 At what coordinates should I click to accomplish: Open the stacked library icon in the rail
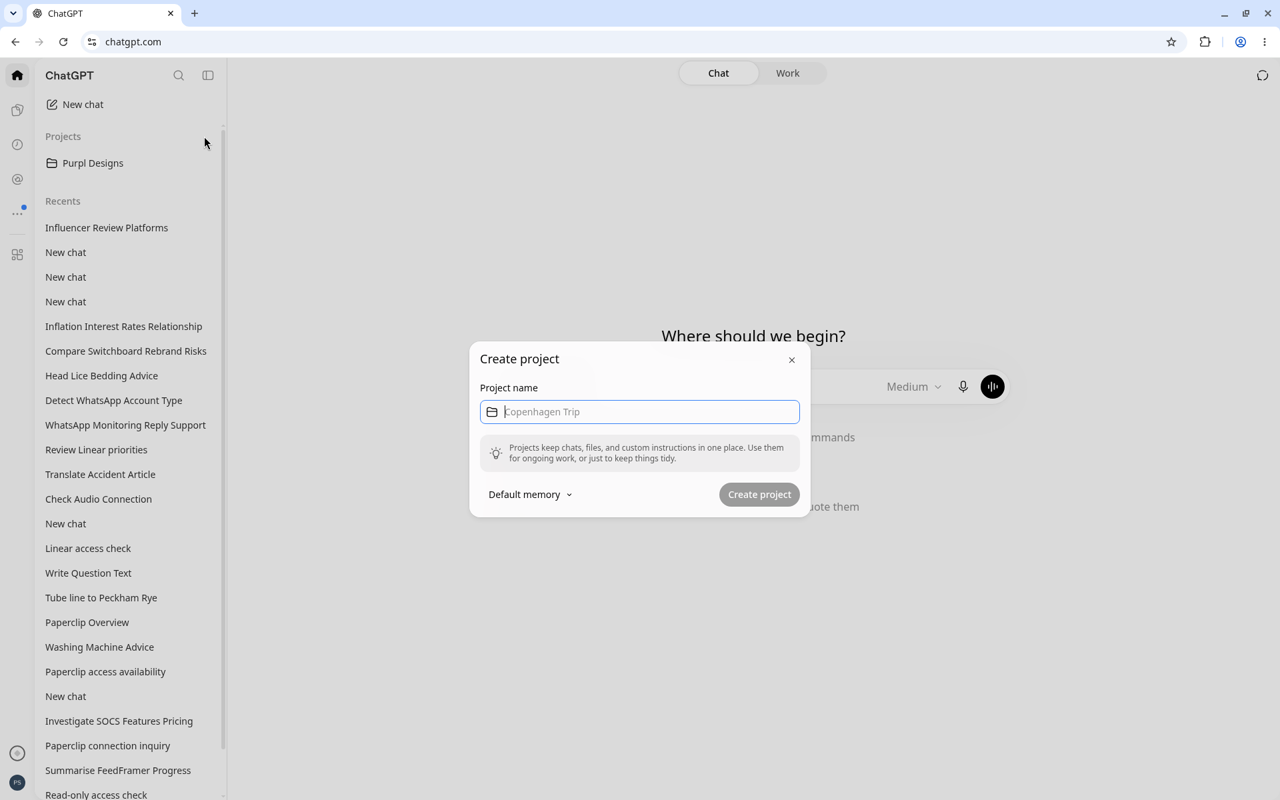(17, 110)
